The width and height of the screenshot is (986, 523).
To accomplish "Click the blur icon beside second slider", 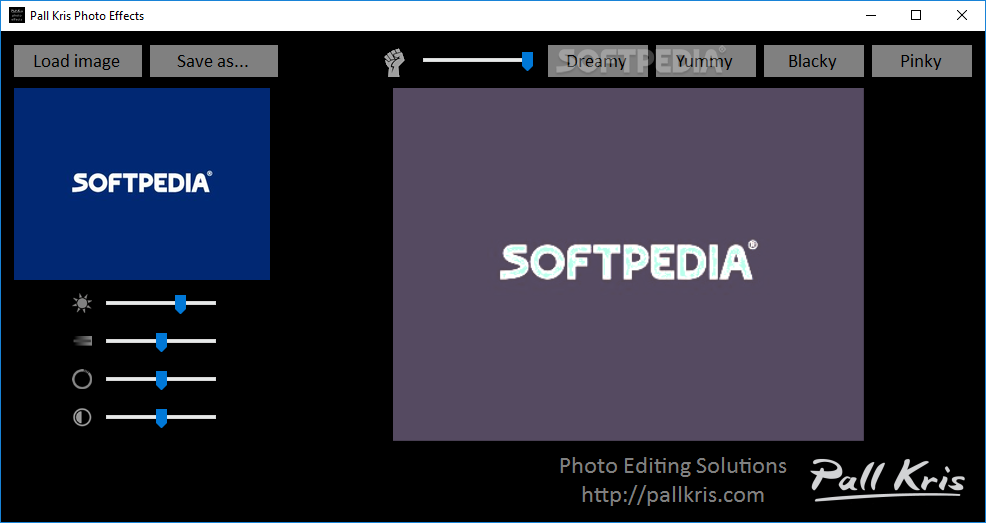I will [x=82, y=341].
